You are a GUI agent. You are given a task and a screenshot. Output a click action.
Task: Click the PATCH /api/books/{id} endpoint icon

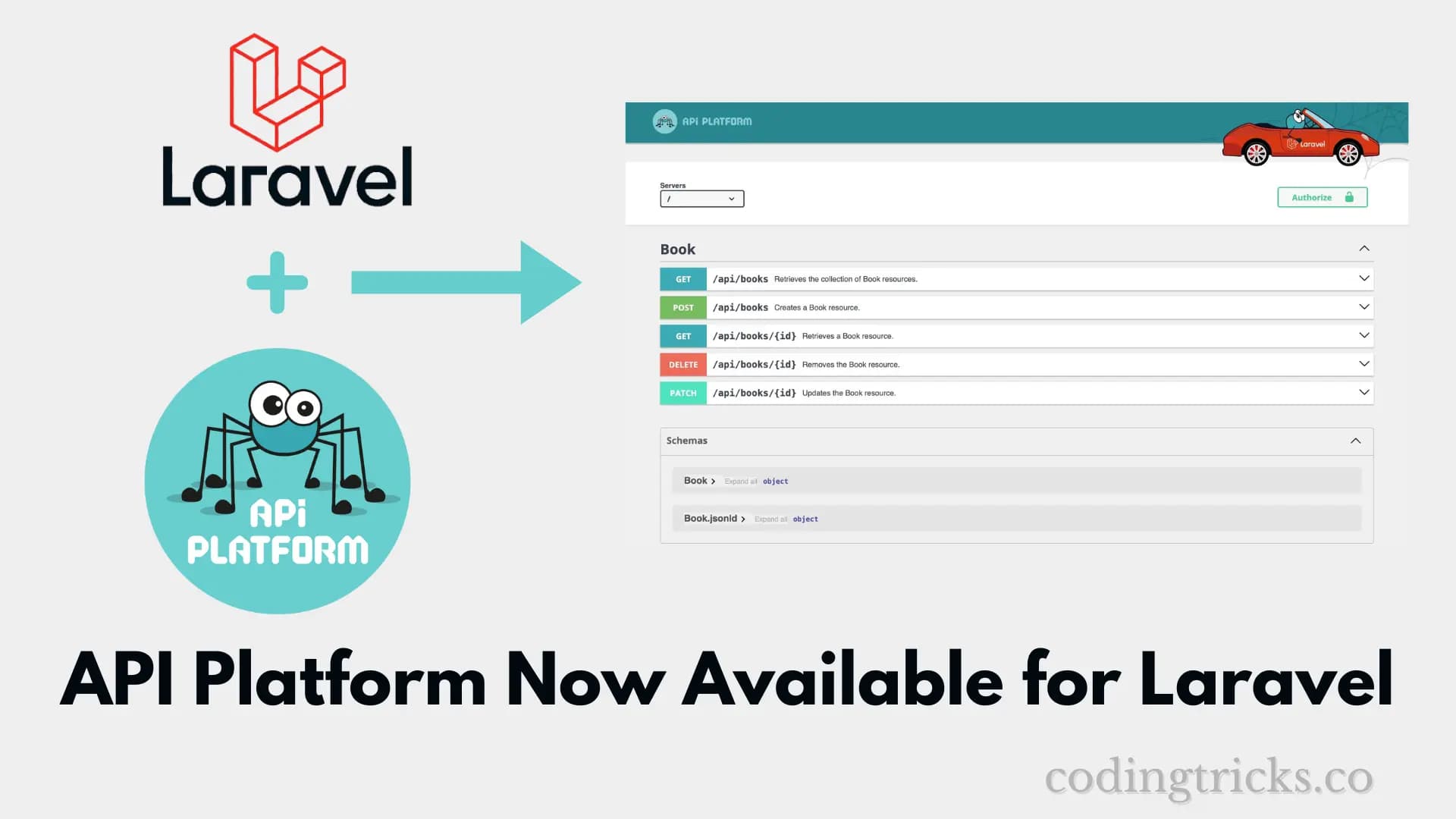pyautogui.click(x=683, y=392)
